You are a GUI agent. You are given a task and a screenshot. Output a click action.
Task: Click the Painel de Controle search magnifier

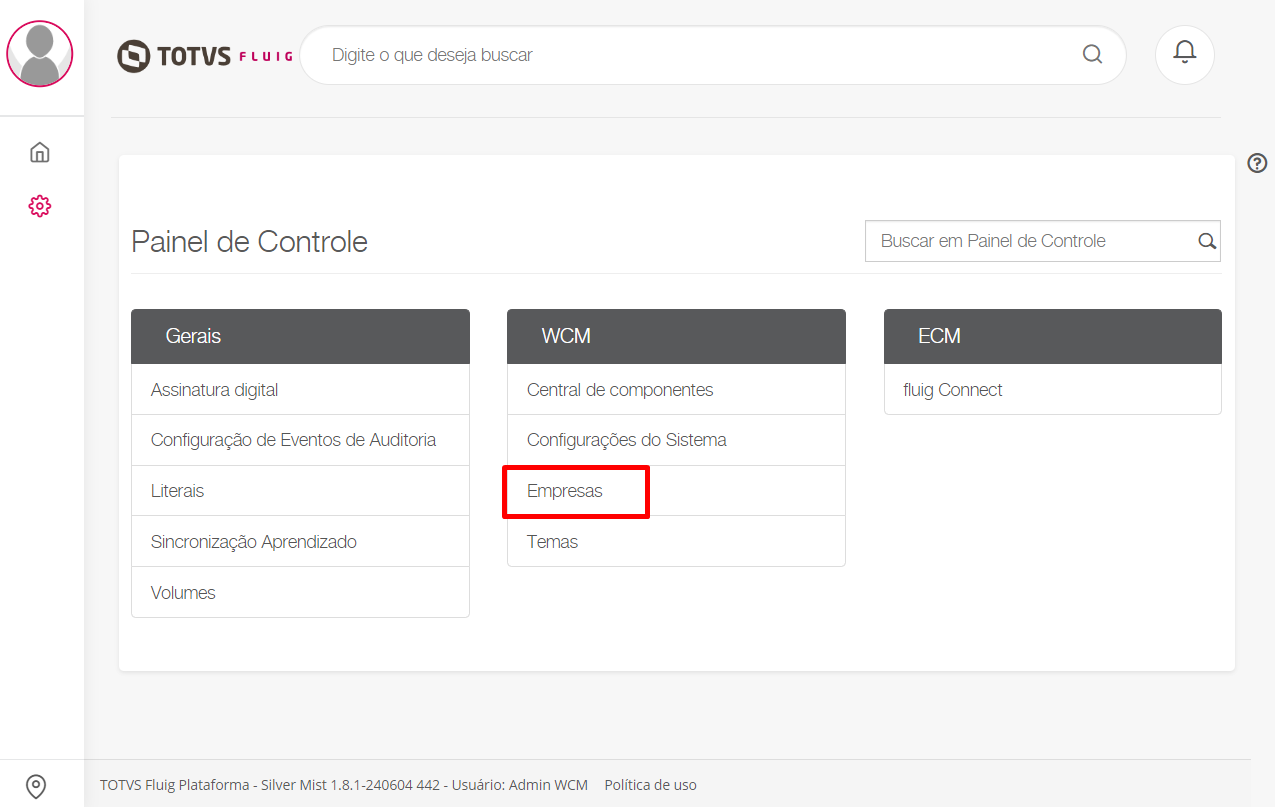pos(1207,241)
